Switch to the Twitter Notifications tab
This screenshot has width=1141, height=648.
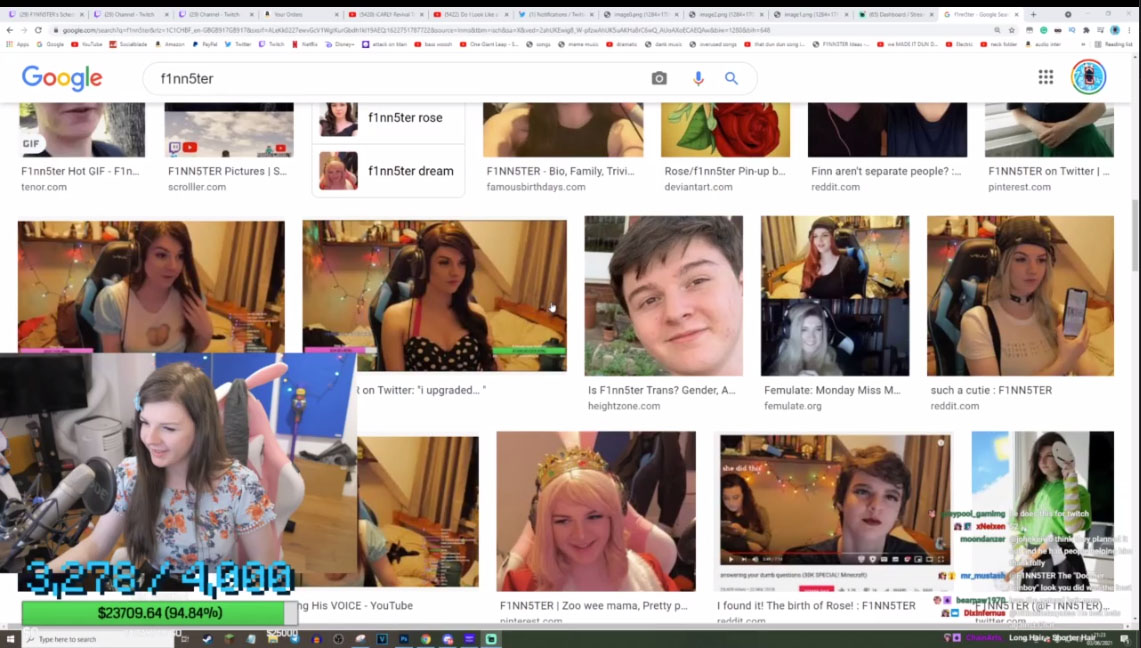[556, 14]
